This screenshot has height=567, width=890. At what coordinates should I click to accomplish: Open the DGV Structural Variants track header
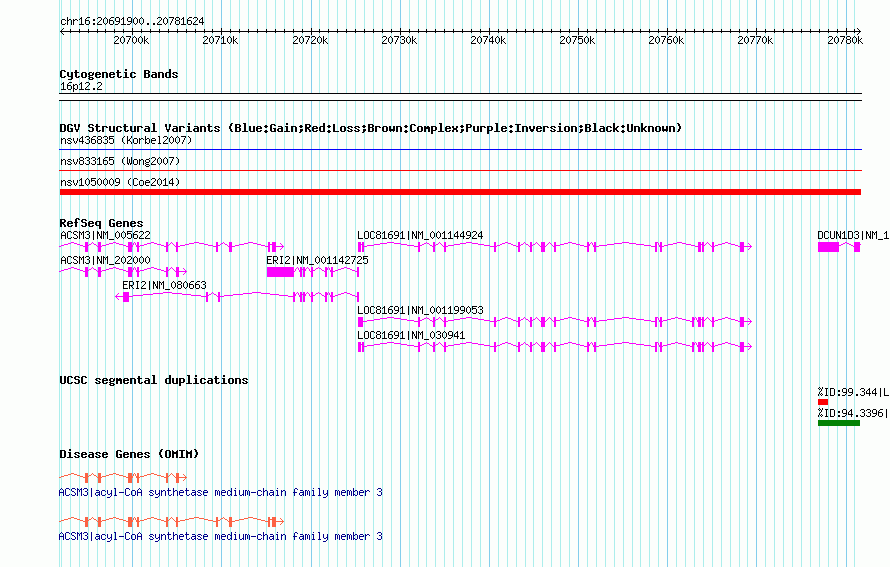pyautogui.click(x=371, y=128)
